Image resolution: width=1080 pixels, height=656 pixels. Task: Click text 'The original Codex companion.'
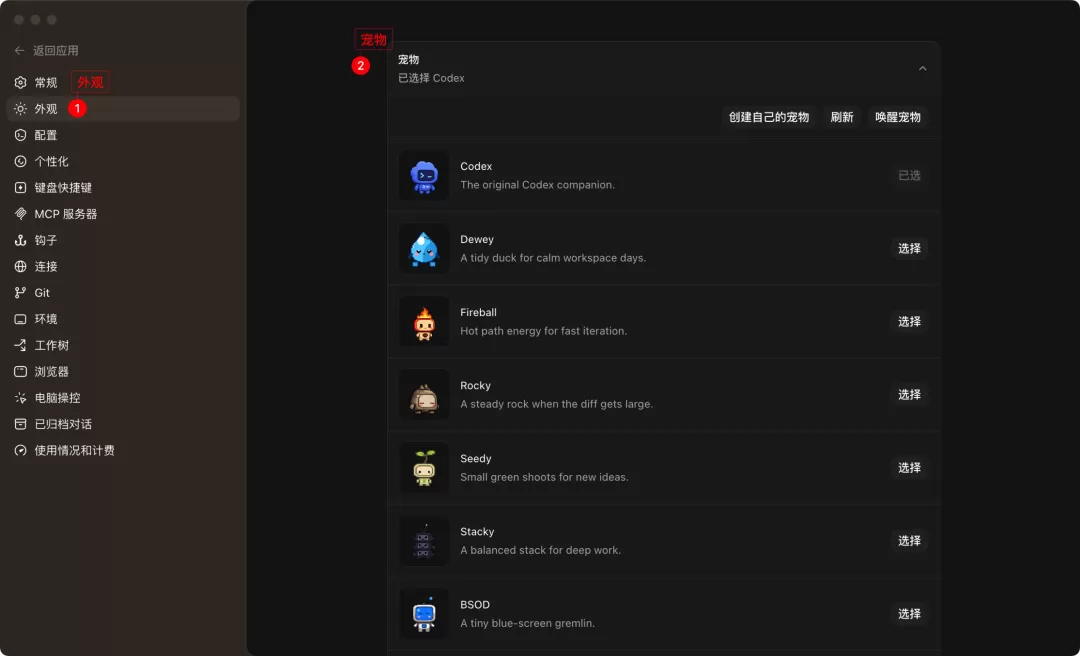[537, 185]
